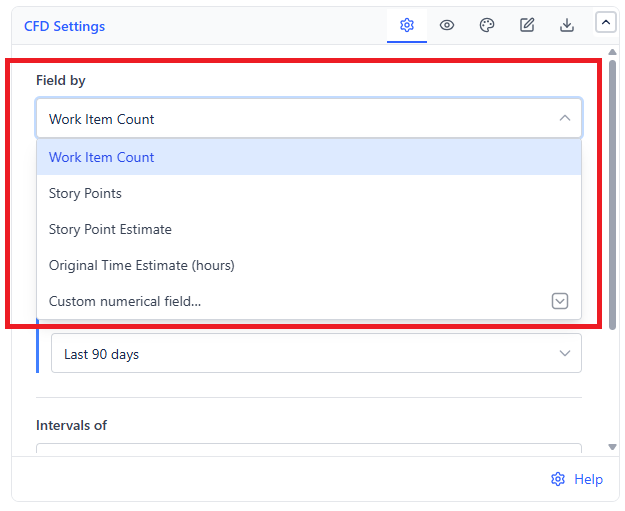The height and width of the screenshot is (511, 625).
Task: Choose Story Point Estimate option
Action: 309,229
